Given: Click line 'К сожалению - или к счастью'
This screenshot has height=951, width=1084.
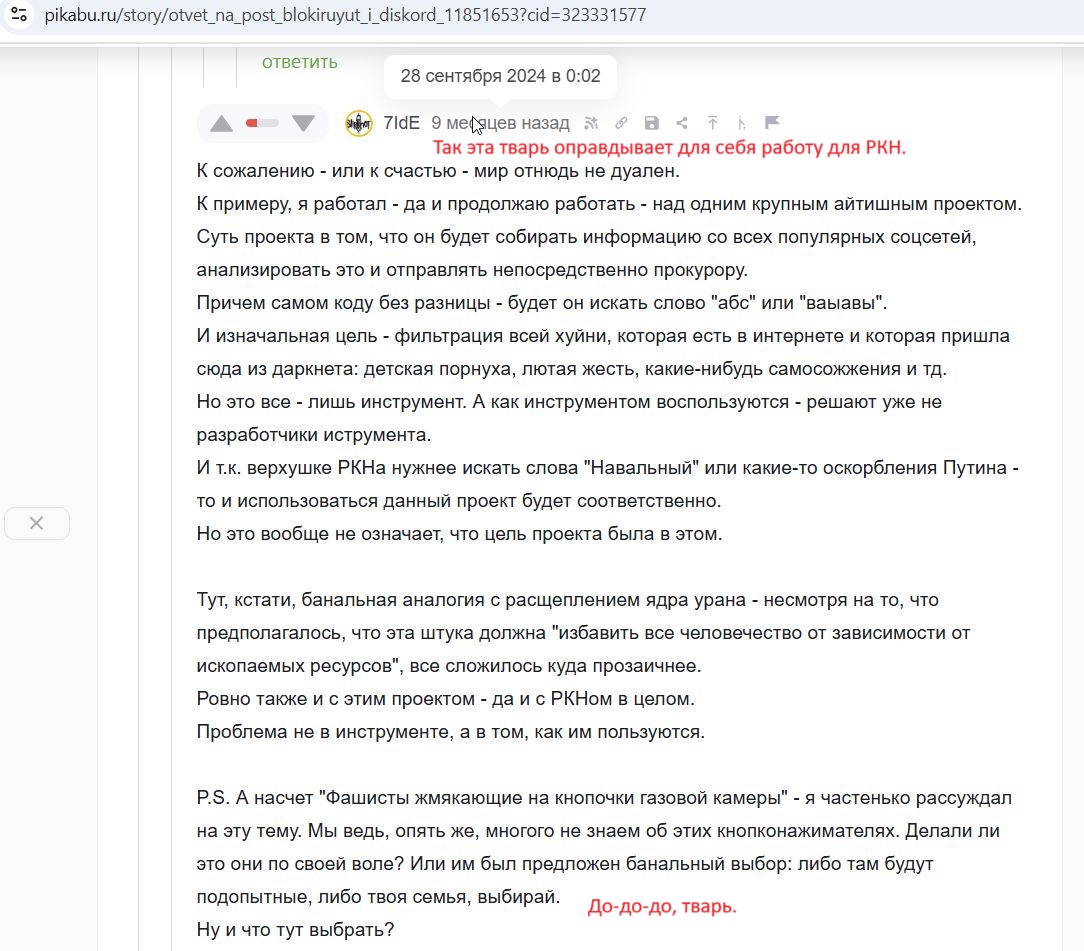Looking at the screenshot, I should pyautogui.click(x=438, y=171).
